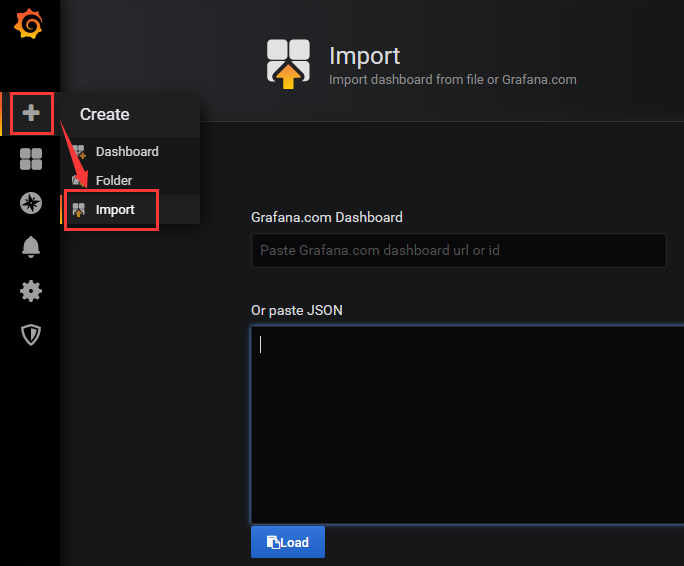Click the 'Or paste JSON' label

click(x=297, y=311)
